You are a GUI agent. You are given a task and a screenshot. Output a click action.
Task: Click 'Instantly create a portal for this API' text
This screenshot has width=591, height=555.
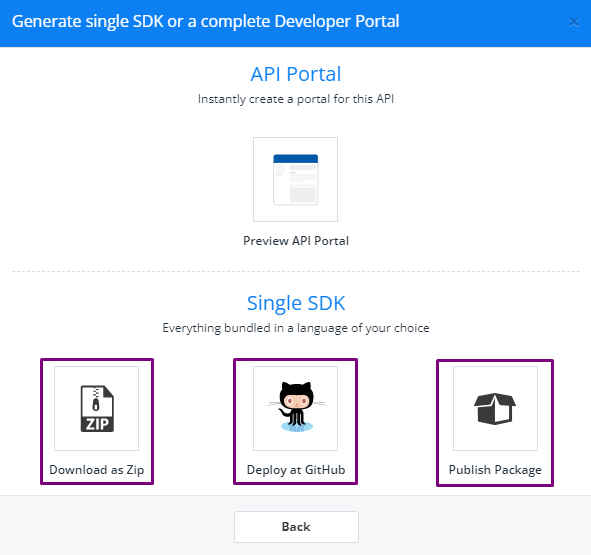pyautogui.click(x=296, y=99)
